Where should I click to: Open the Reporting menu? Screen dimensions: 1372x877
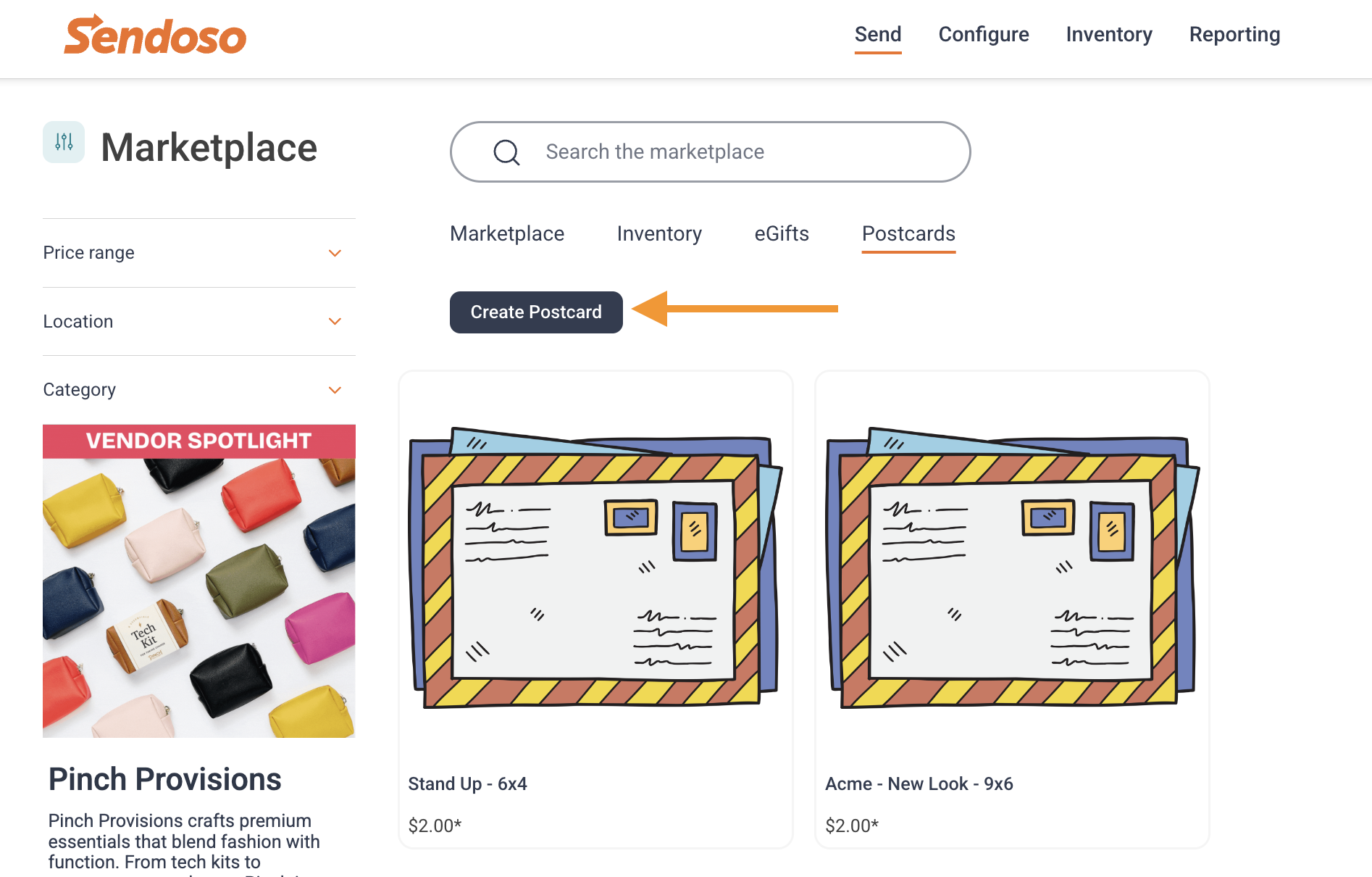pos(1234,35)
